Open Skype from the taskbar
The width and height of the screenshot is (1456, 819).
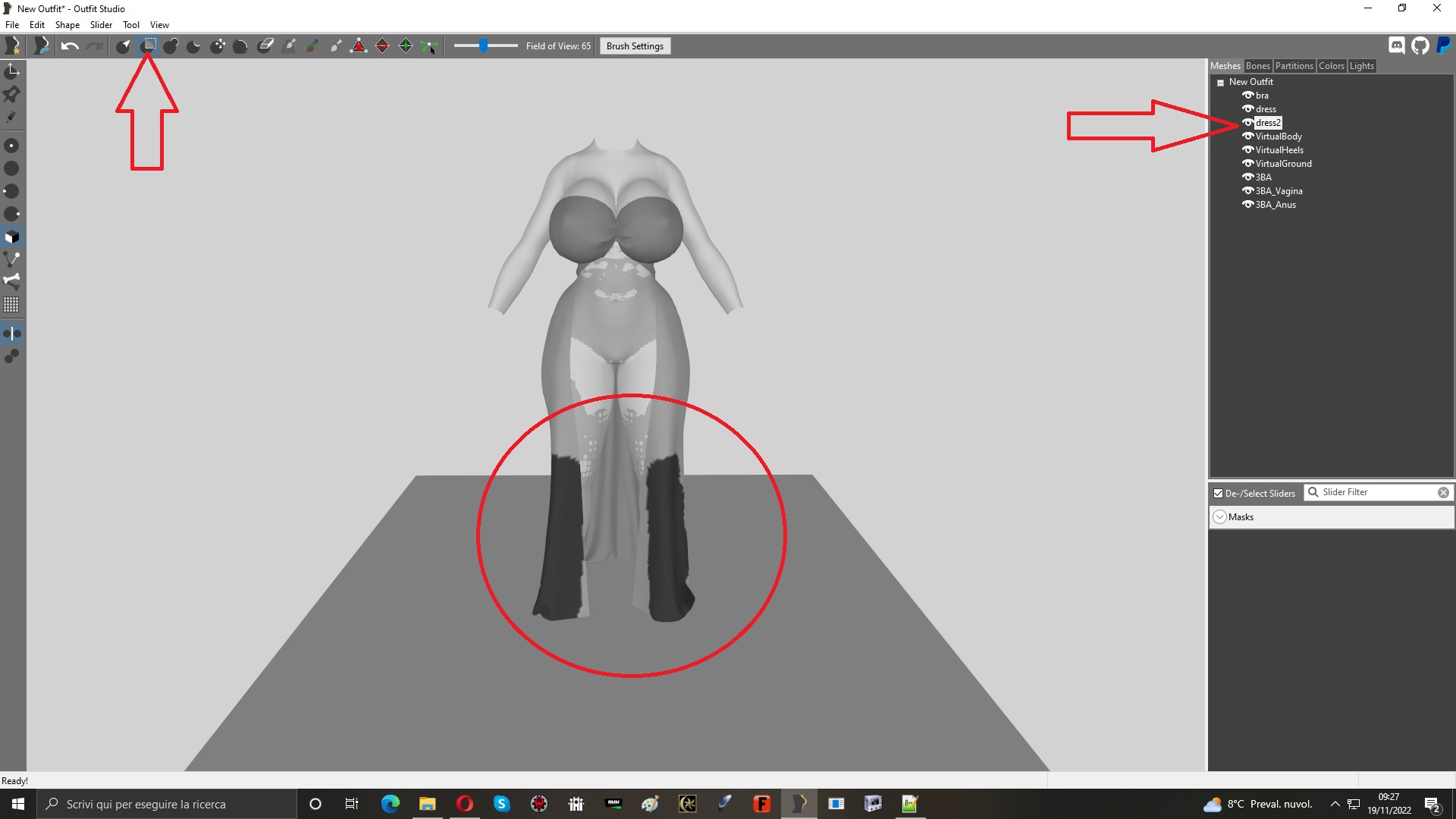502,804
